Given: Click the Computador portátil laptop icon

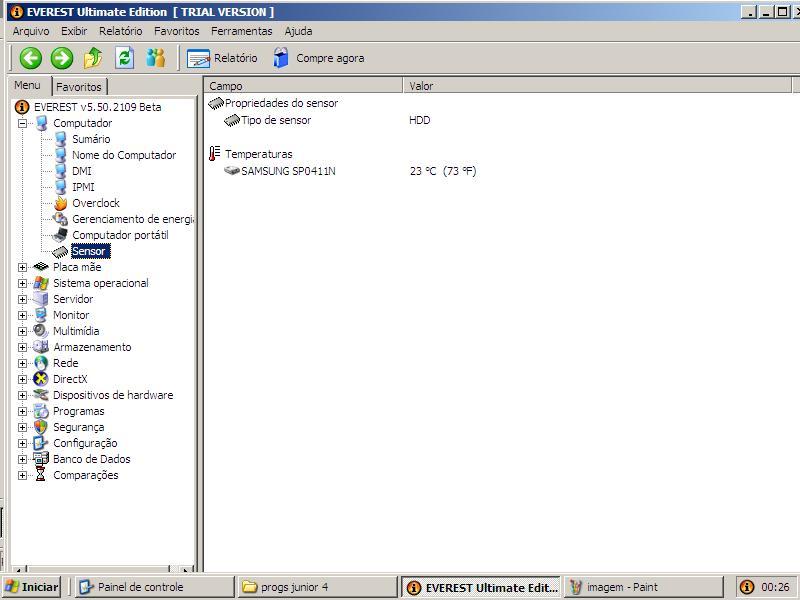Looking at the screenshot, I should coord(60,235).
